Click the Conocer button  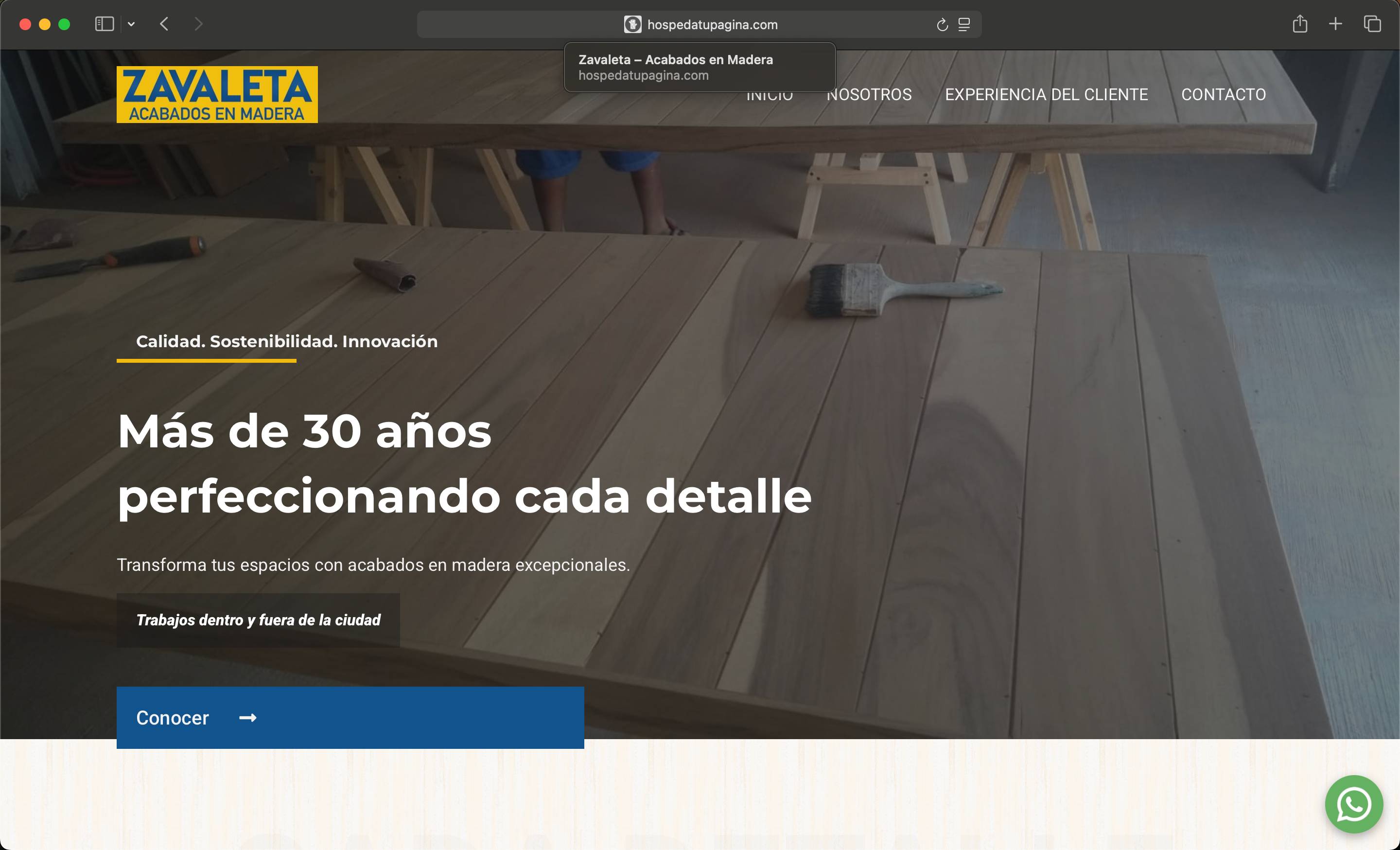click(x=350, y=718)
